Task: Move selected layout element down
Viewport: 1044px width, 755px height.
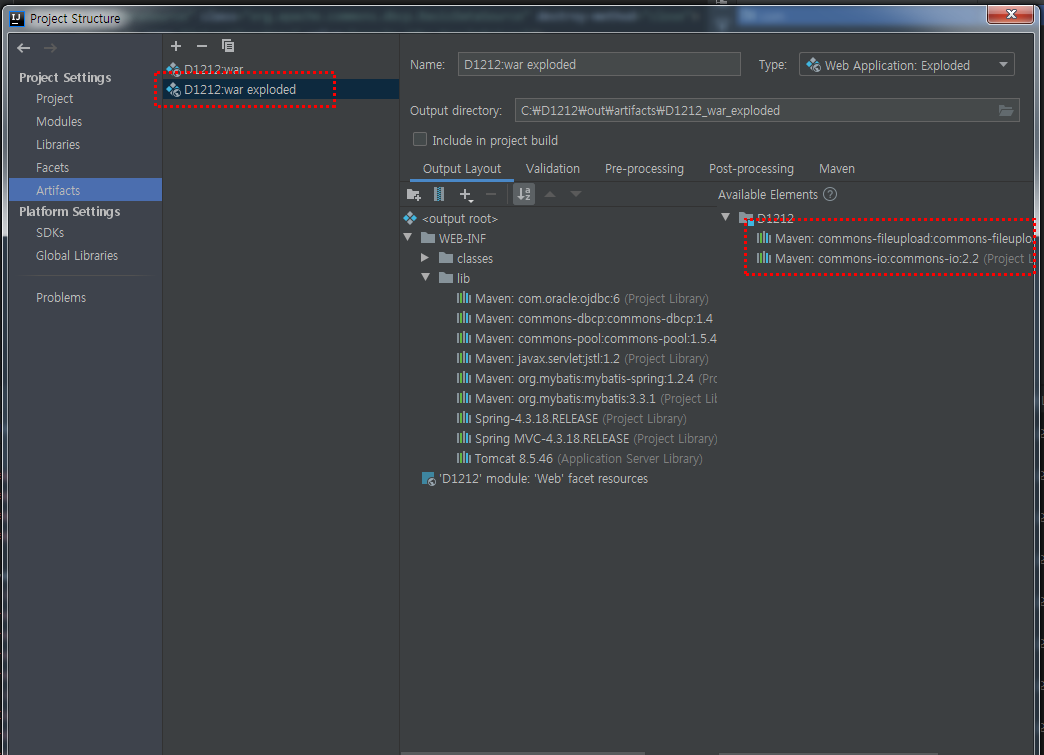Action: tap(576, 194)
